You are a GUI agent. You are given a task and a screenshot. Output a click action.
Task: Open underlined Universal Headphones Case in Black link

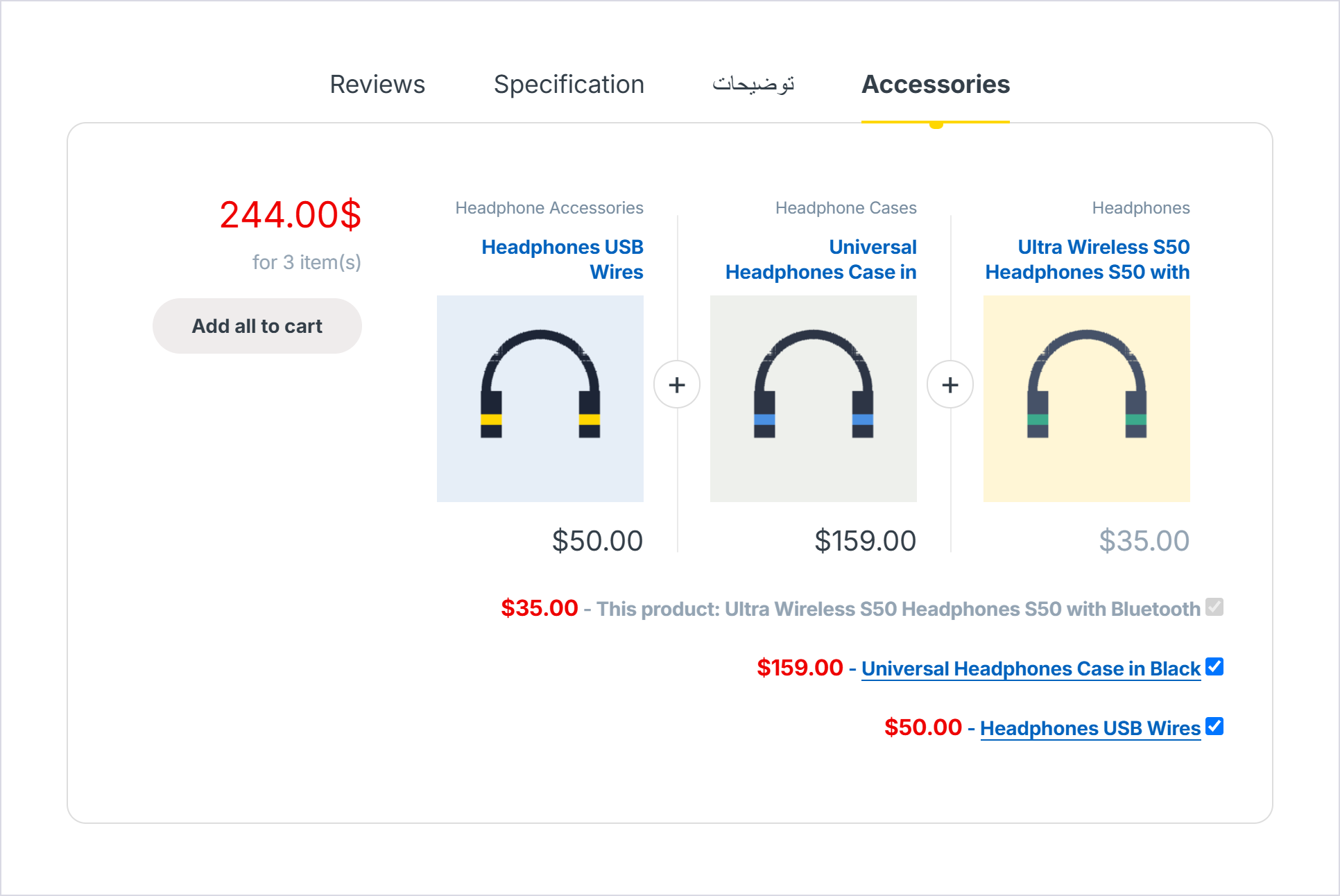pyautogui.click(x=1031, y=669)
